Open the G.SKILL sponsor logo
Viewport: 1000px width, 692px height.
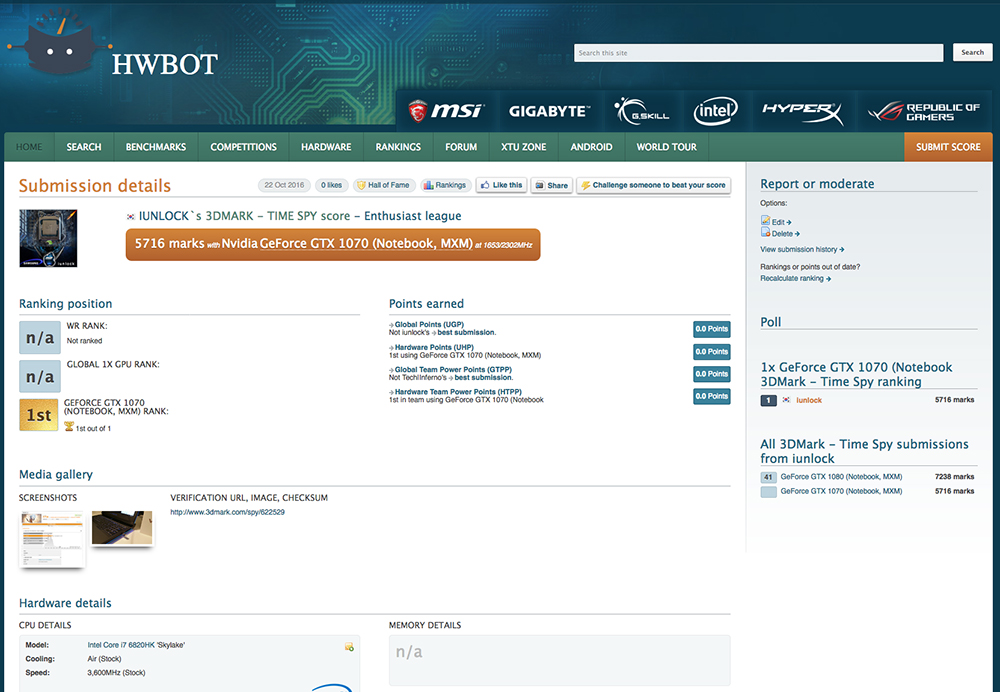642,111
